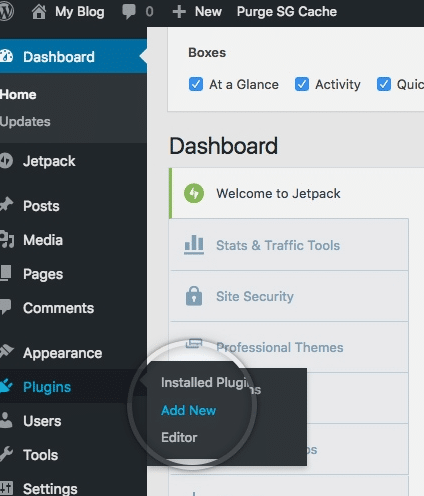Expand the Stats & Traffic Tools section
Image resolution: width=424 pixels, height=496 pixels.
click(289, 245)
